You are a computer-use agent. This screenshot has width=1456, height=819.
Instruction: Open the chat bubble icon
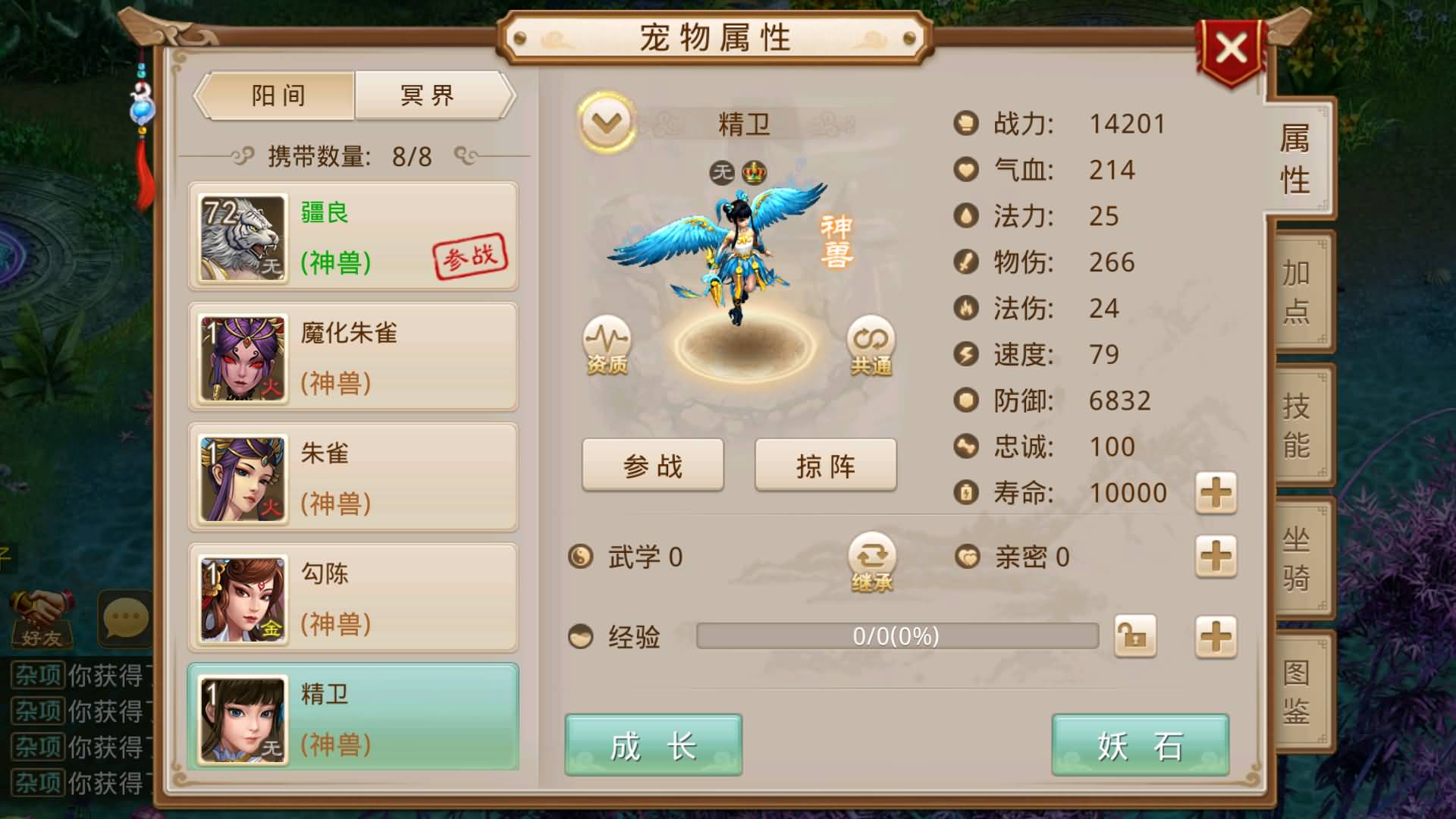tap(125, 619)
